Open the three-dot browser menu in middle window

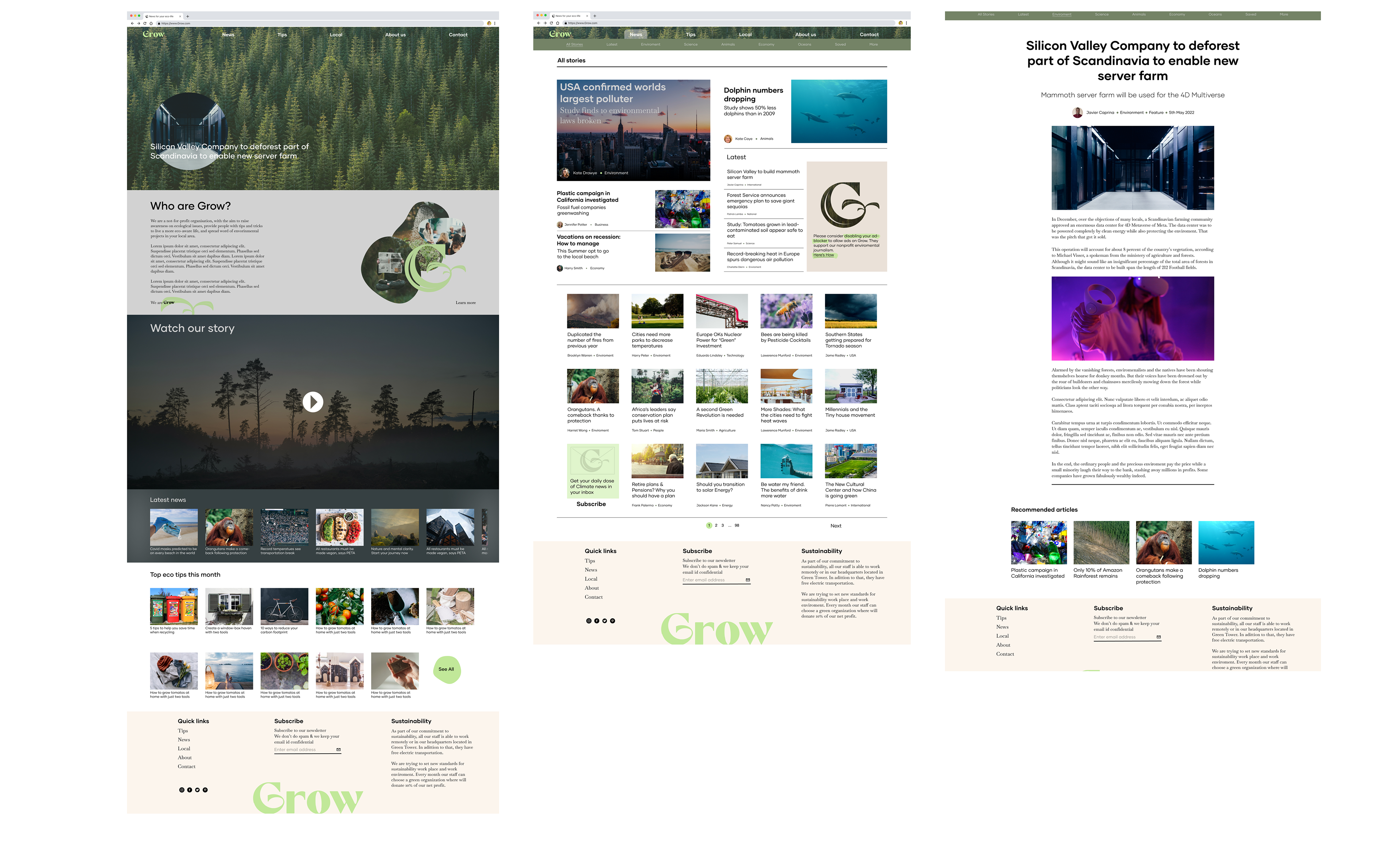point(907,23)
